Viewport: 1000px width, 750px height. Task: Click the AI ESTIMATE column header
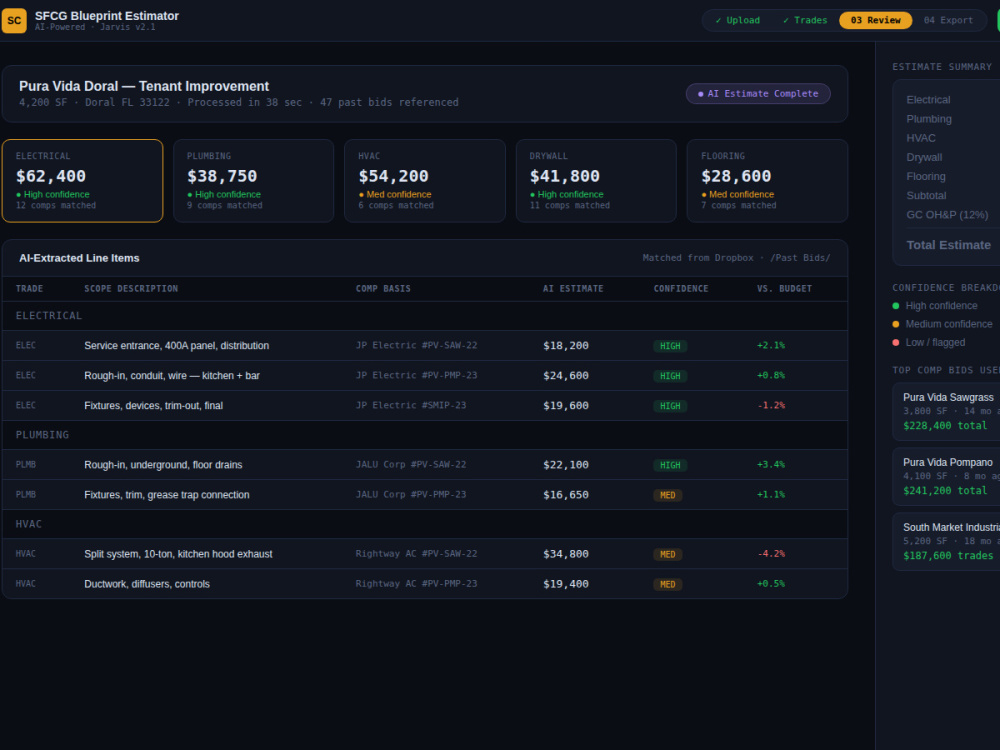[x=573, y=289]
